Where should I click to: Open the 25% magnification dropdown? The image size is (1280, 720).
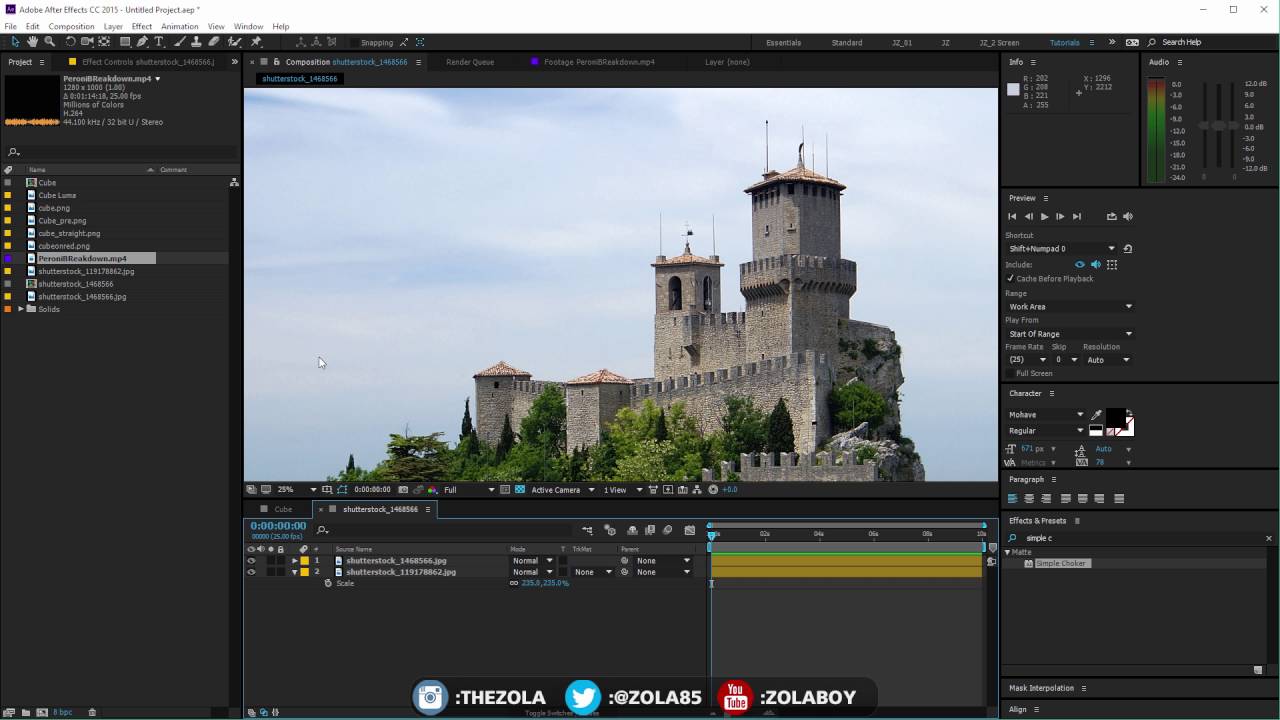point(297,490)
